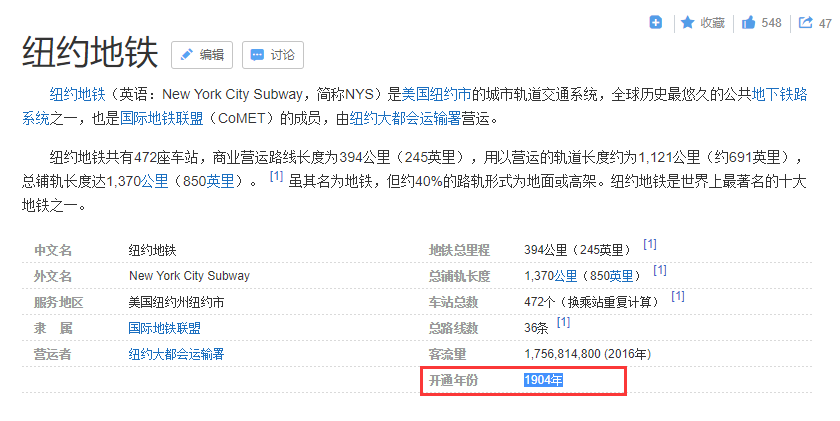Click the 车站总数 label

coord(453,302)
